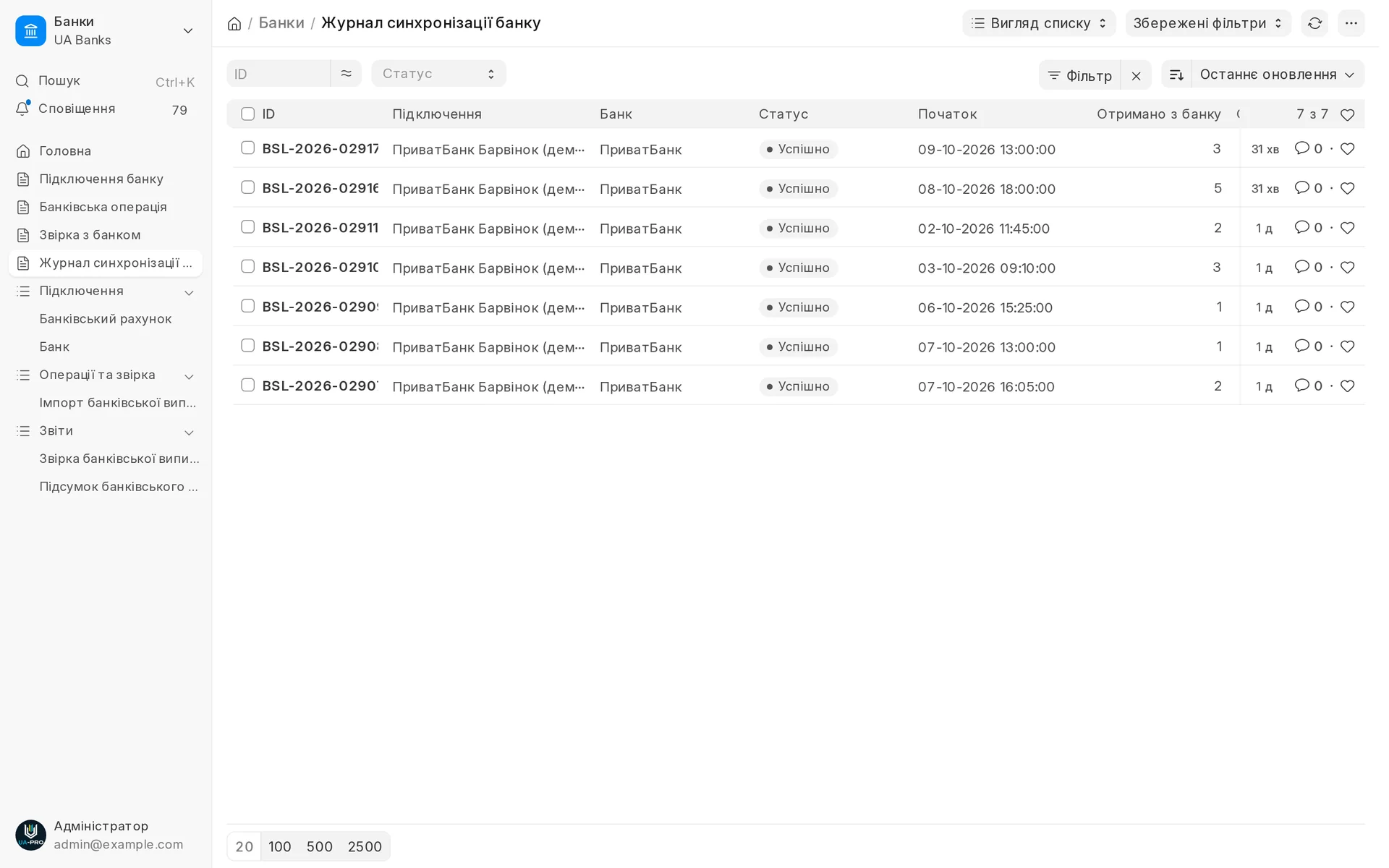This screenshot has width=1389, height=868.
Task: Open Вигляд списку view switcher
Action: tap(1039, 23)
